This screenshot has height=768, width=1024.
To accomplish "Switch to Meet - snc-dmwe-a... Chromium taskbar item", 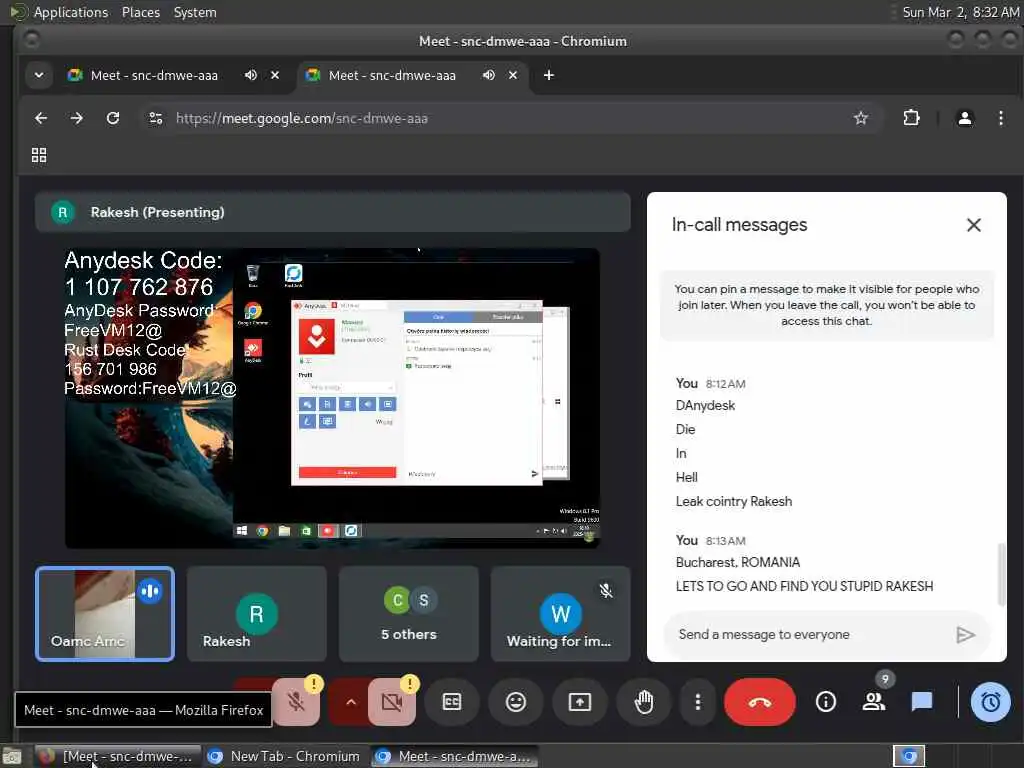I will coord(455,756).
